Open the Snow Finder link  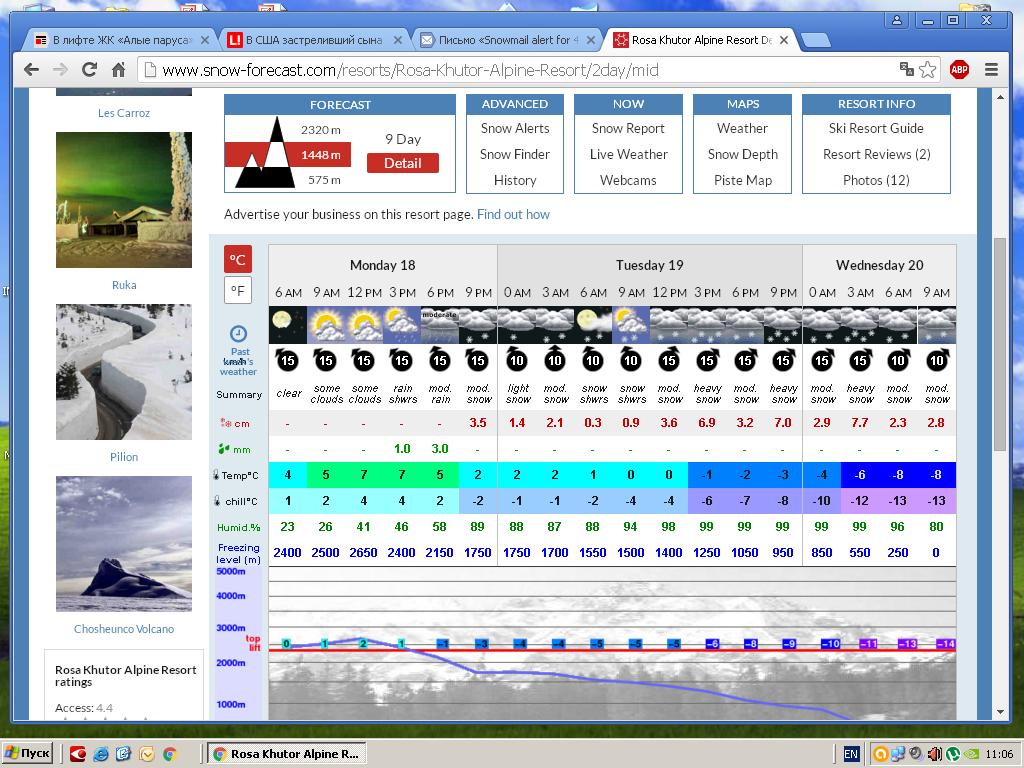tap(515, 154)
